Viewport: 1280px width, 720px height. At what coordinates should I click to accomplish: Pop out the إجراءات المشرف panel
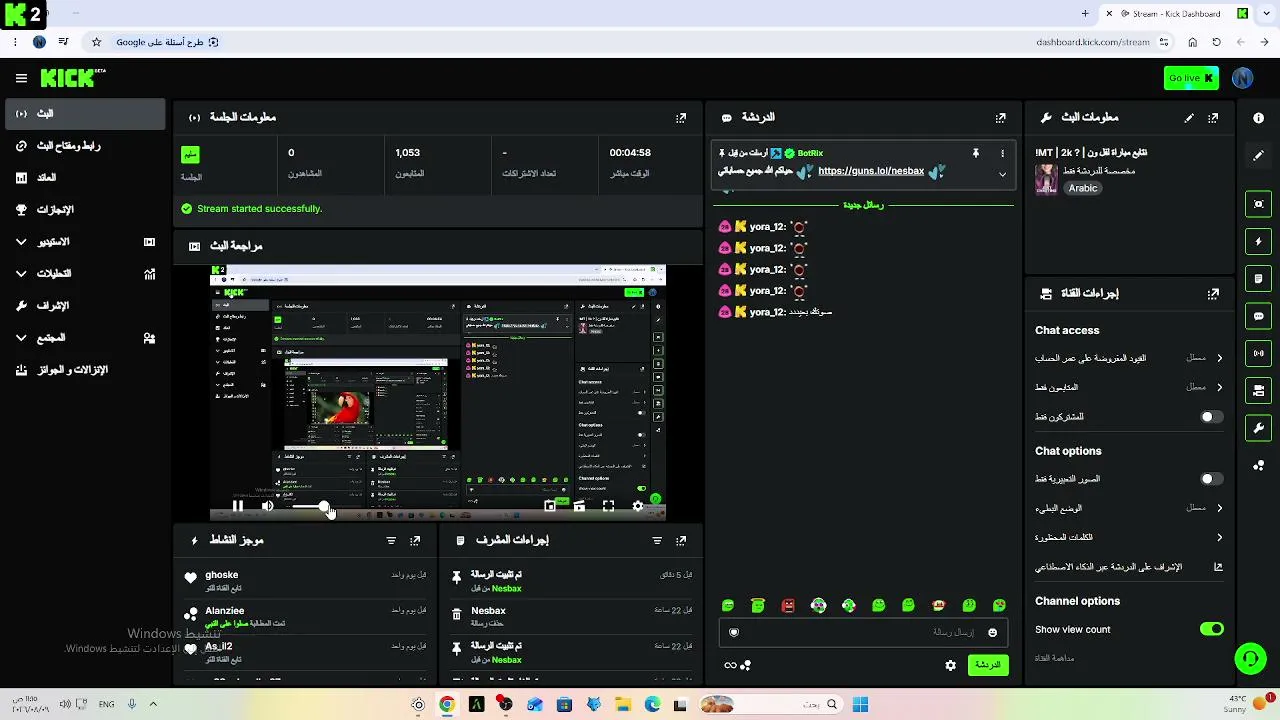click(681, 540)
